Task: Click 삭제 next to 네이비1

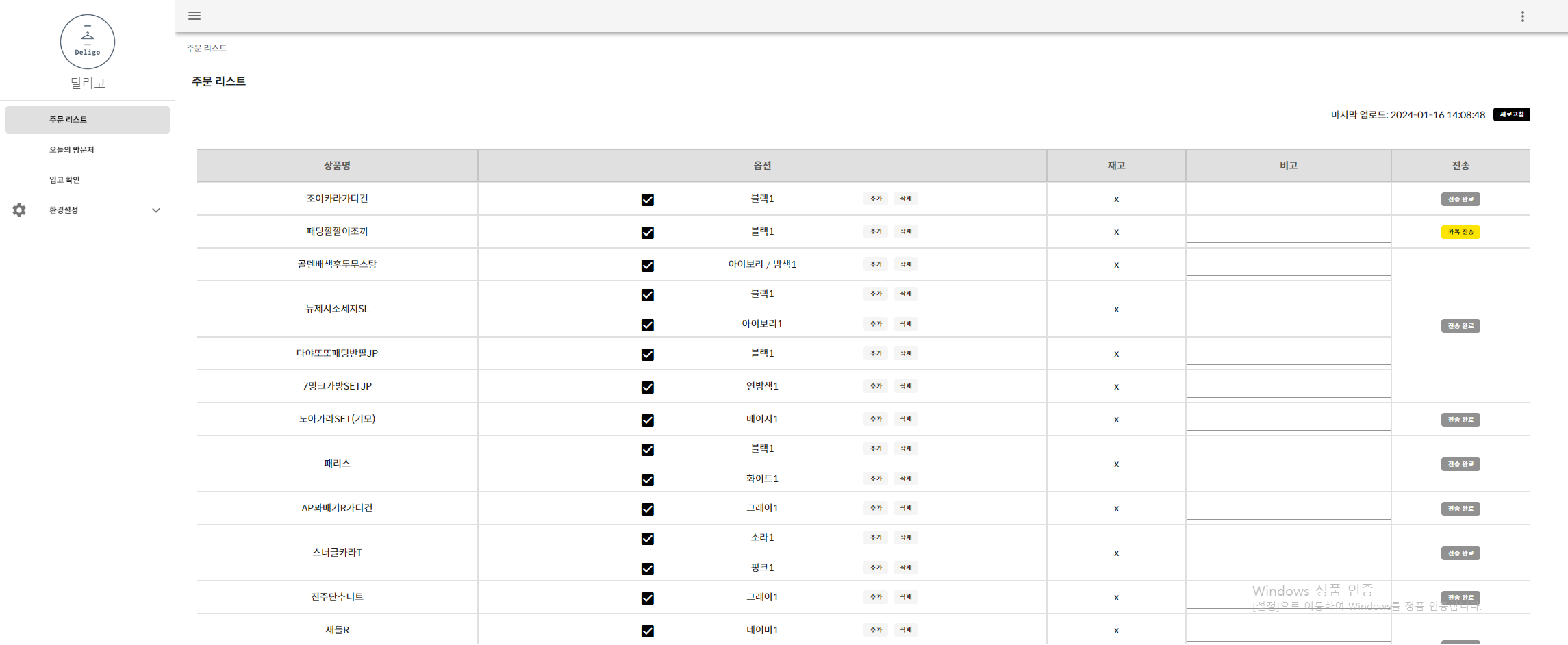Action: 905,630
